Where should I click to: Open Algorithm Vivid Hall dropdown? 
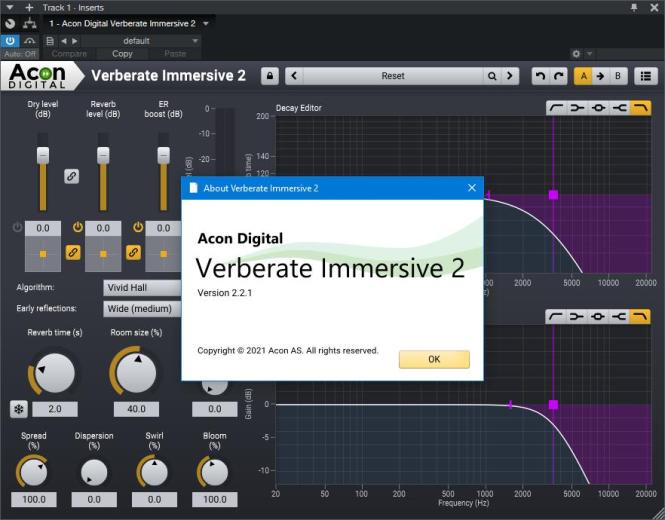[142, 288]
